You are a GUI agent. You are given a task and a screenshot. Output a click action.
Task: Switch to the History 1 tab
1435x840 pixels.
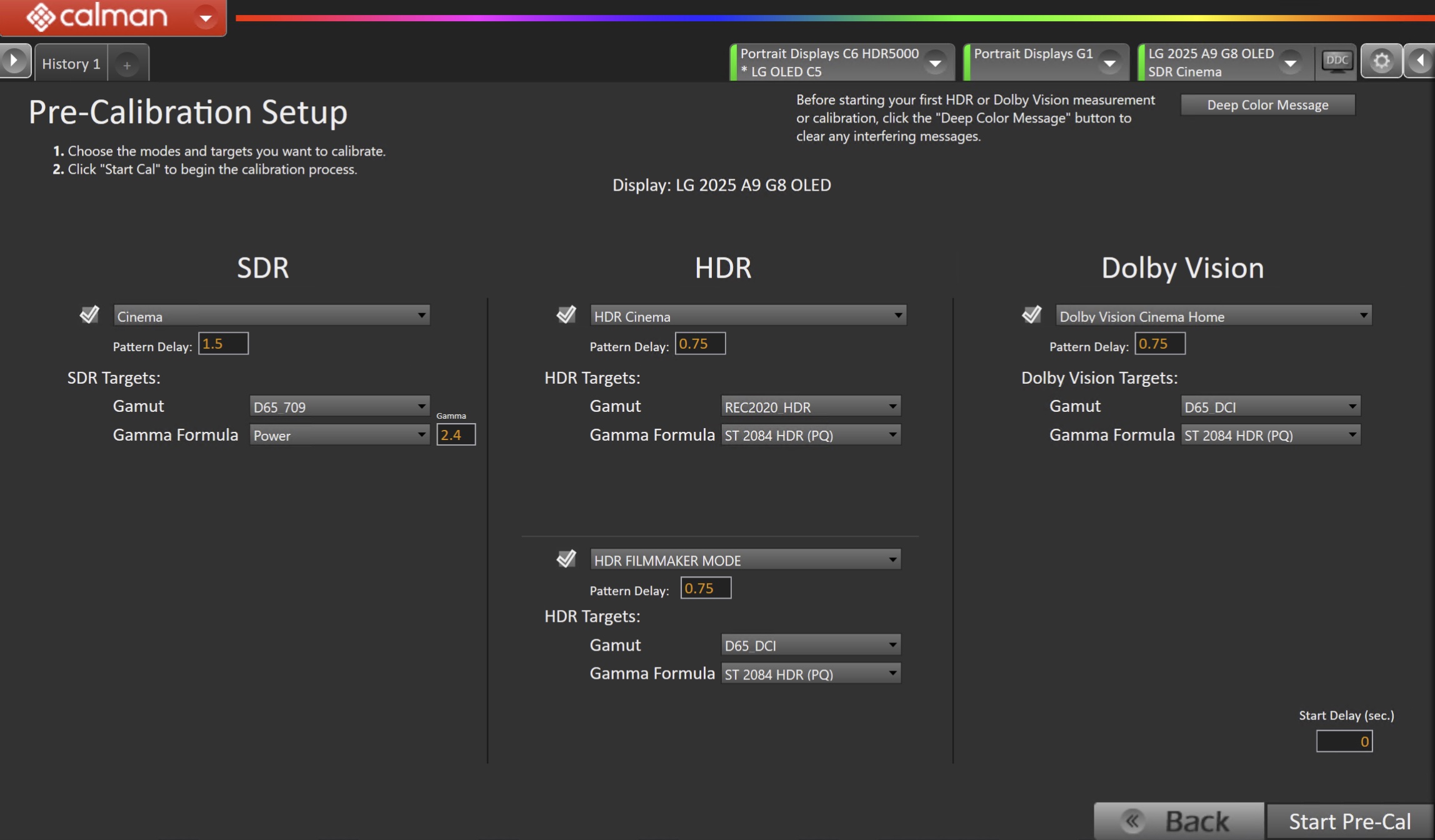coord(71,64)
